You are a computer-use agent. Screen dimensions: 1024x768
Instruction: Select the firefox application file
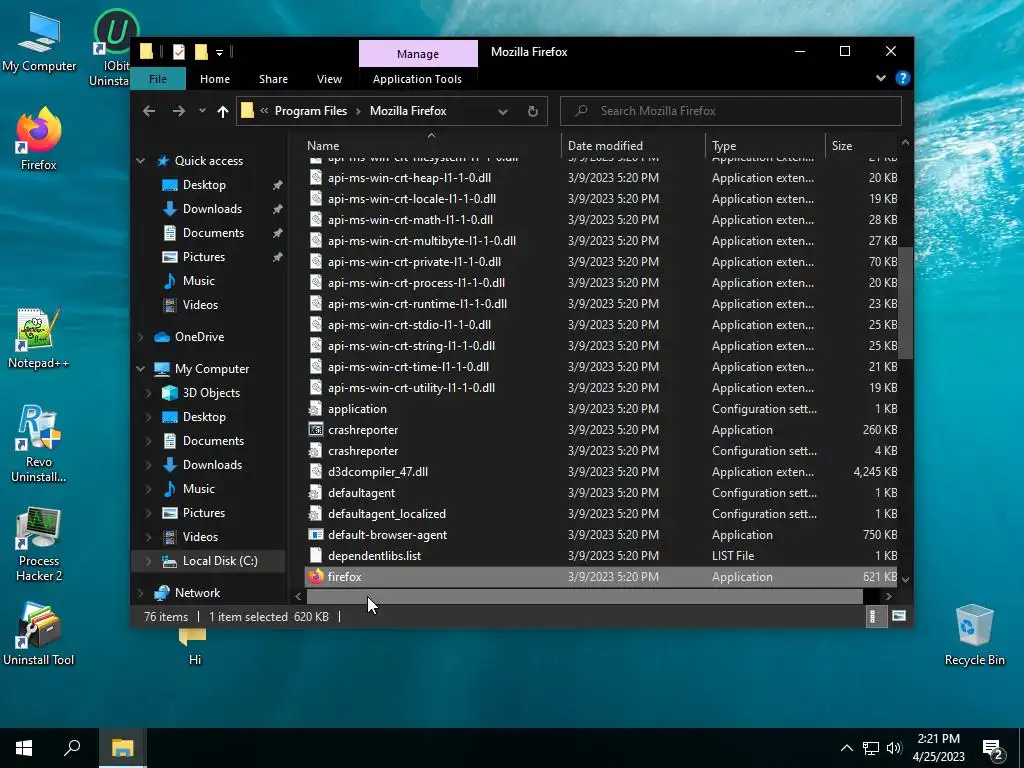pyautogui.click(x=601, y=577)
